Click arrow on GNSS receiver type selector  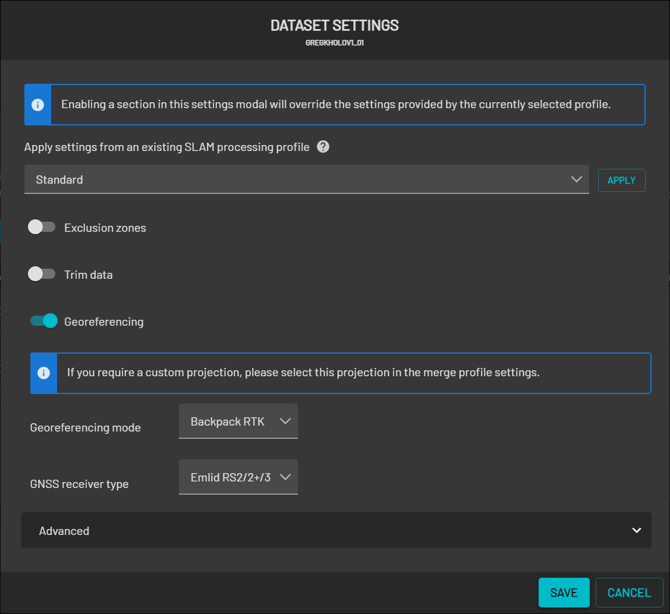click(x=285, y=478)
